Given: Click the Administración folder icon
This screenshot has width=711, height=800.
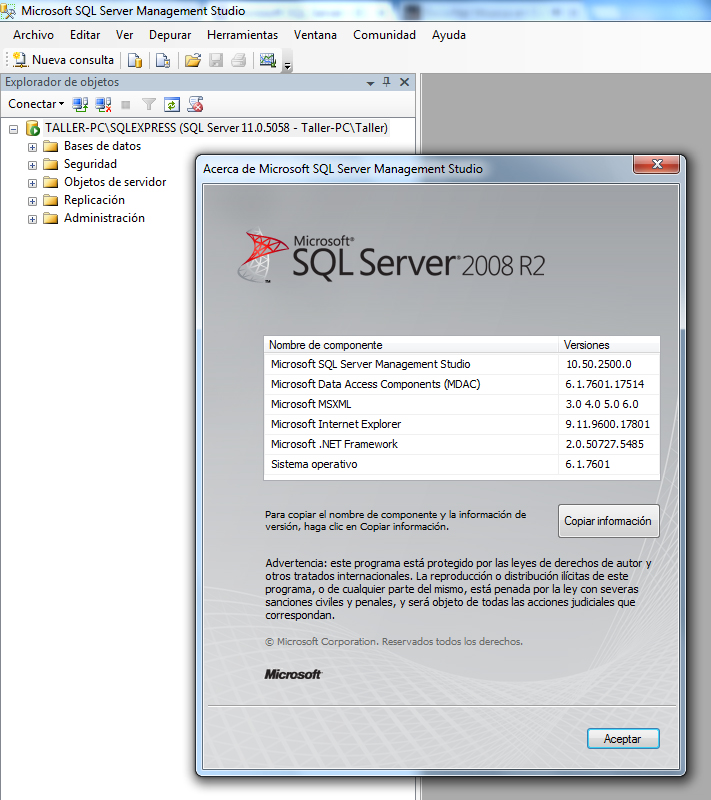Looking at the screenshot, I should (x=50, y=219).
